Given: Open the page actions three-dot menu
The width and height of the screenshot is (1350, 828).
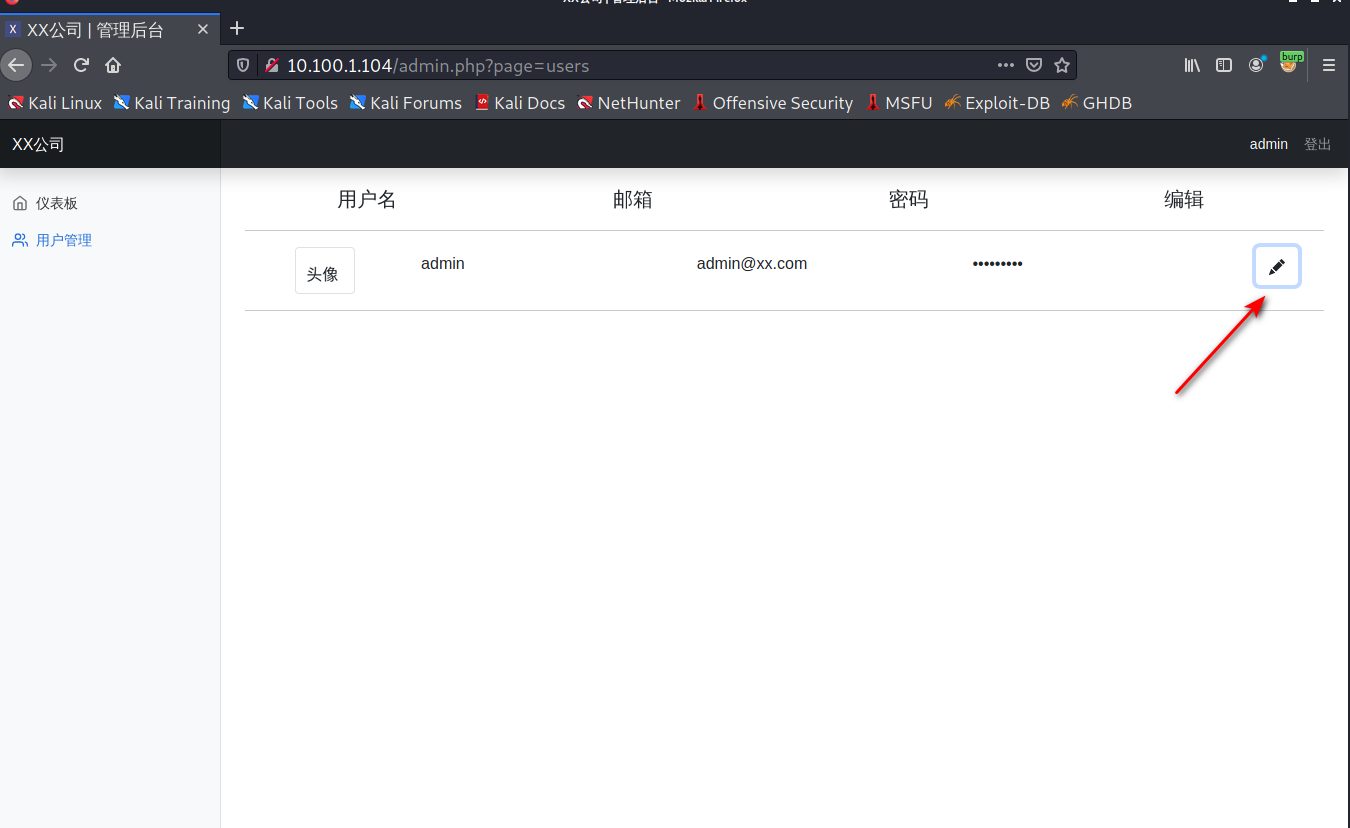Looking at the screenshot, I should click(1006, 65).
